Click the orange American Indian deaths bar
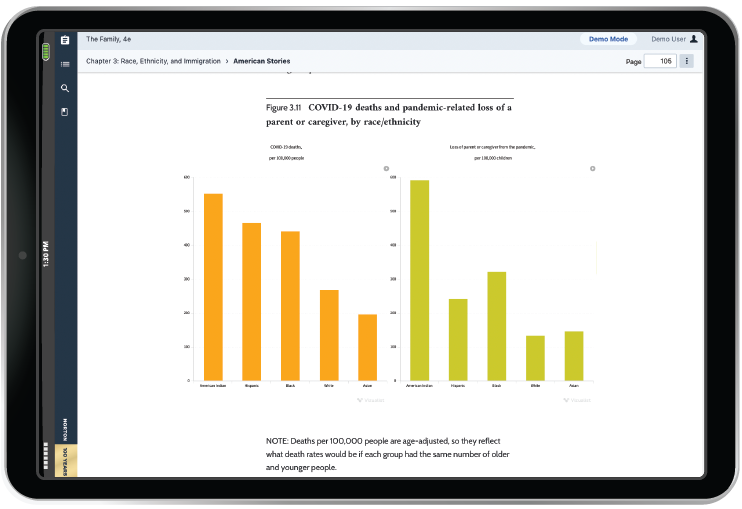Viewport: 742px width, 509px height. [213, 286]
